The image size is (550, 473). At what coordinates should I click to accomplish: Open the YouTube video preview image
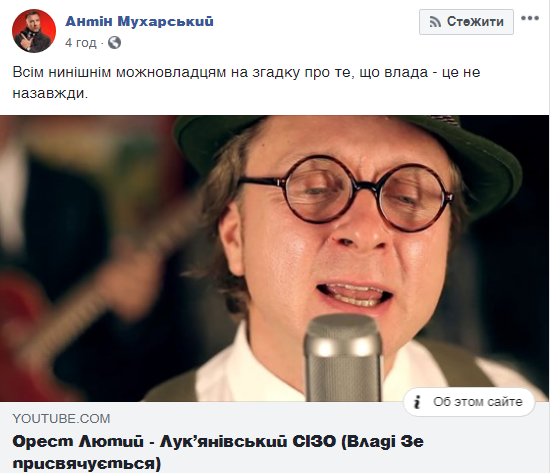[274, 258]
